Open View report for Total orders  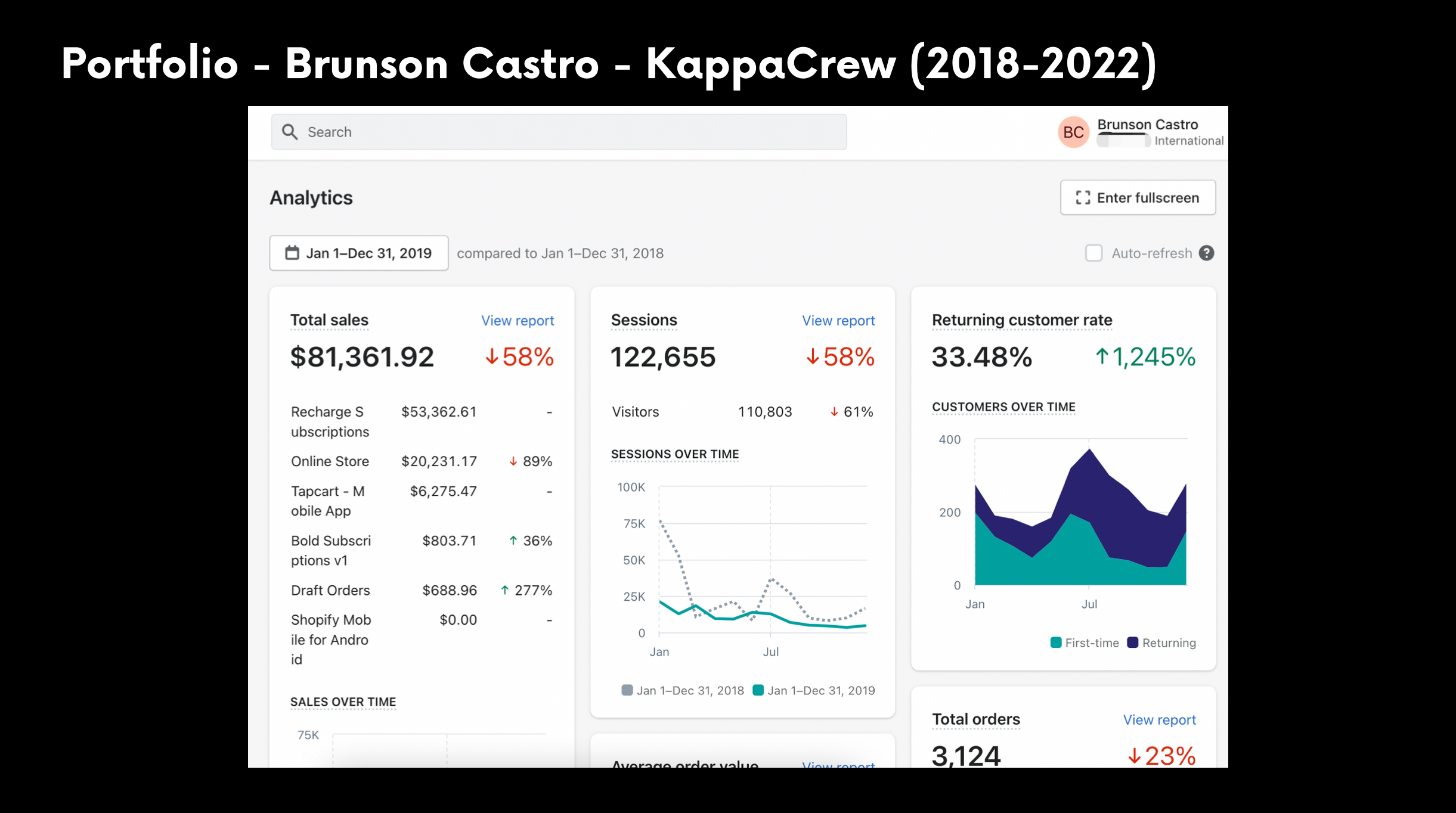1160,720
